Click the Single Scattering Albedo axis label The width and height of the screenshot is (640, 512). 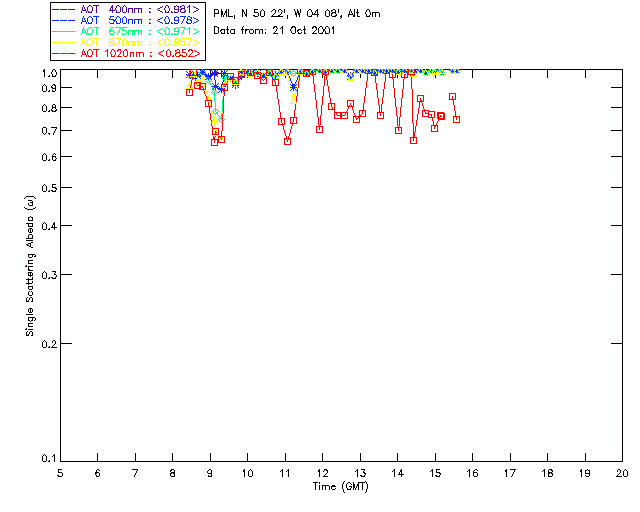[x=30, y=265]
